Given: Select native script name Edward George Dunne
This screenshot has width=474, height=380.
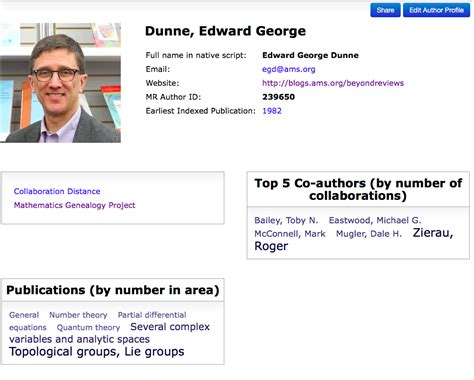Looking at the screenshot, I should coord(310,55).
